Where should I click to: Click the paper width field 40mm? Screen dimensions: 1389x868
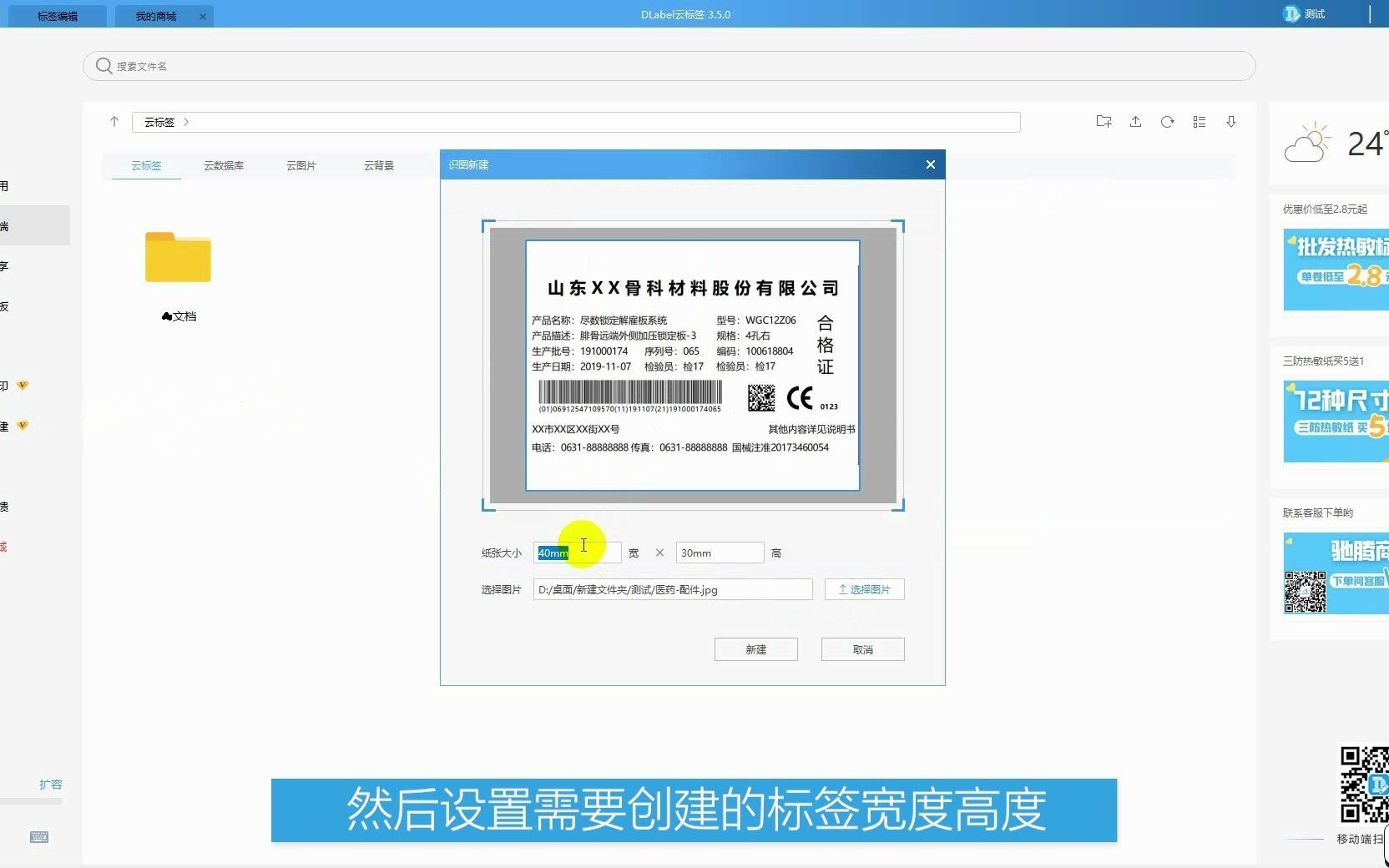578,553
